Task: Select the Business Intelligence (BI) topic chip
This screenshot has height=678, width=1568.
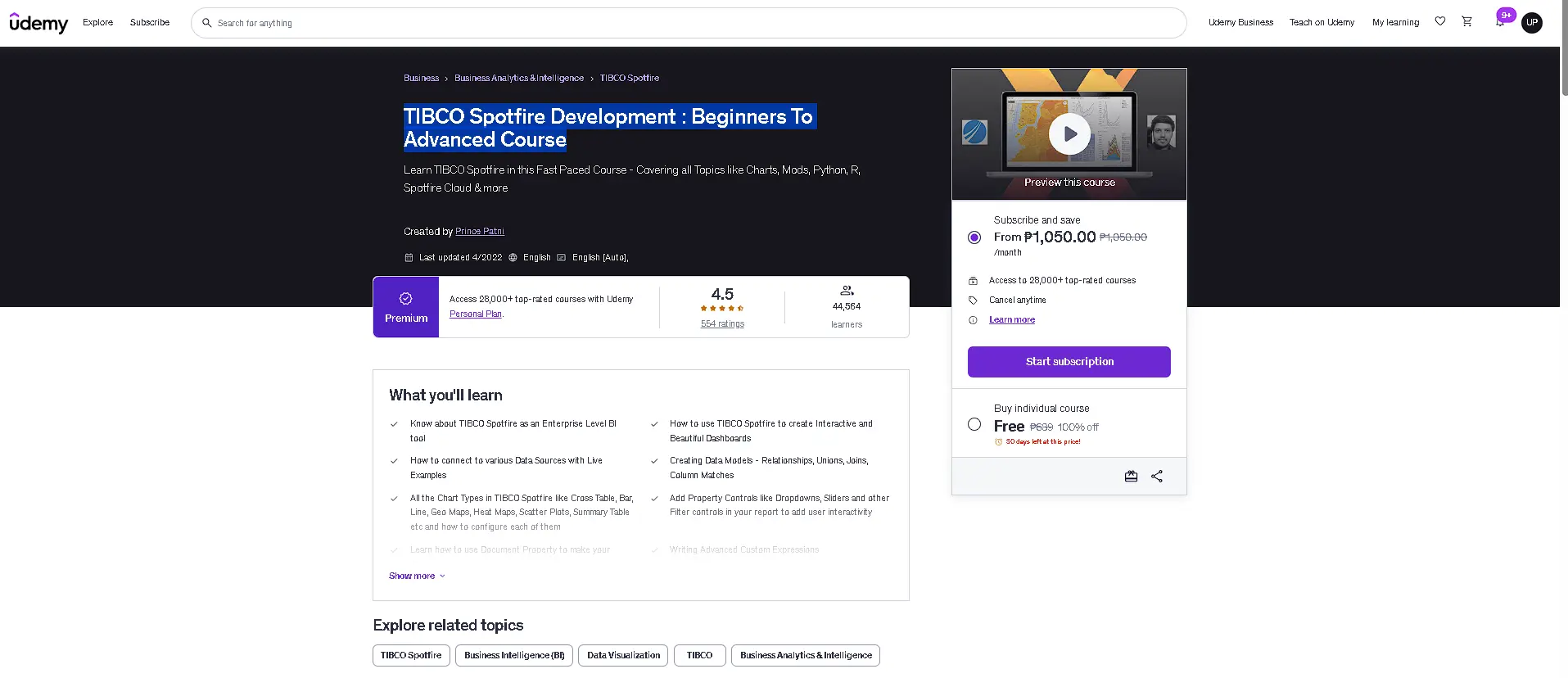Action: [x=514, y=656]
